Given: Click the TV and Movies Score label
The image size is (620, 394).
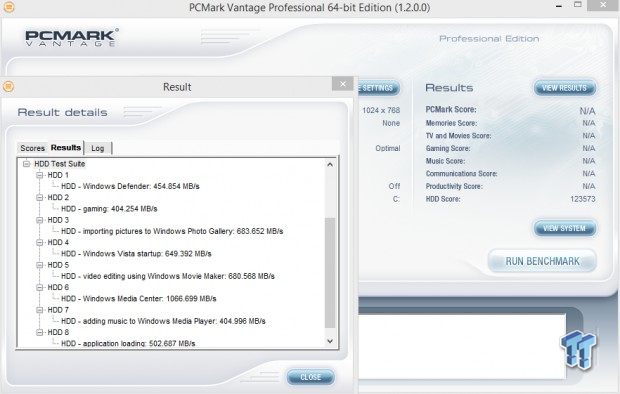Looking at the screenshot, I should (x=458, y=136).
